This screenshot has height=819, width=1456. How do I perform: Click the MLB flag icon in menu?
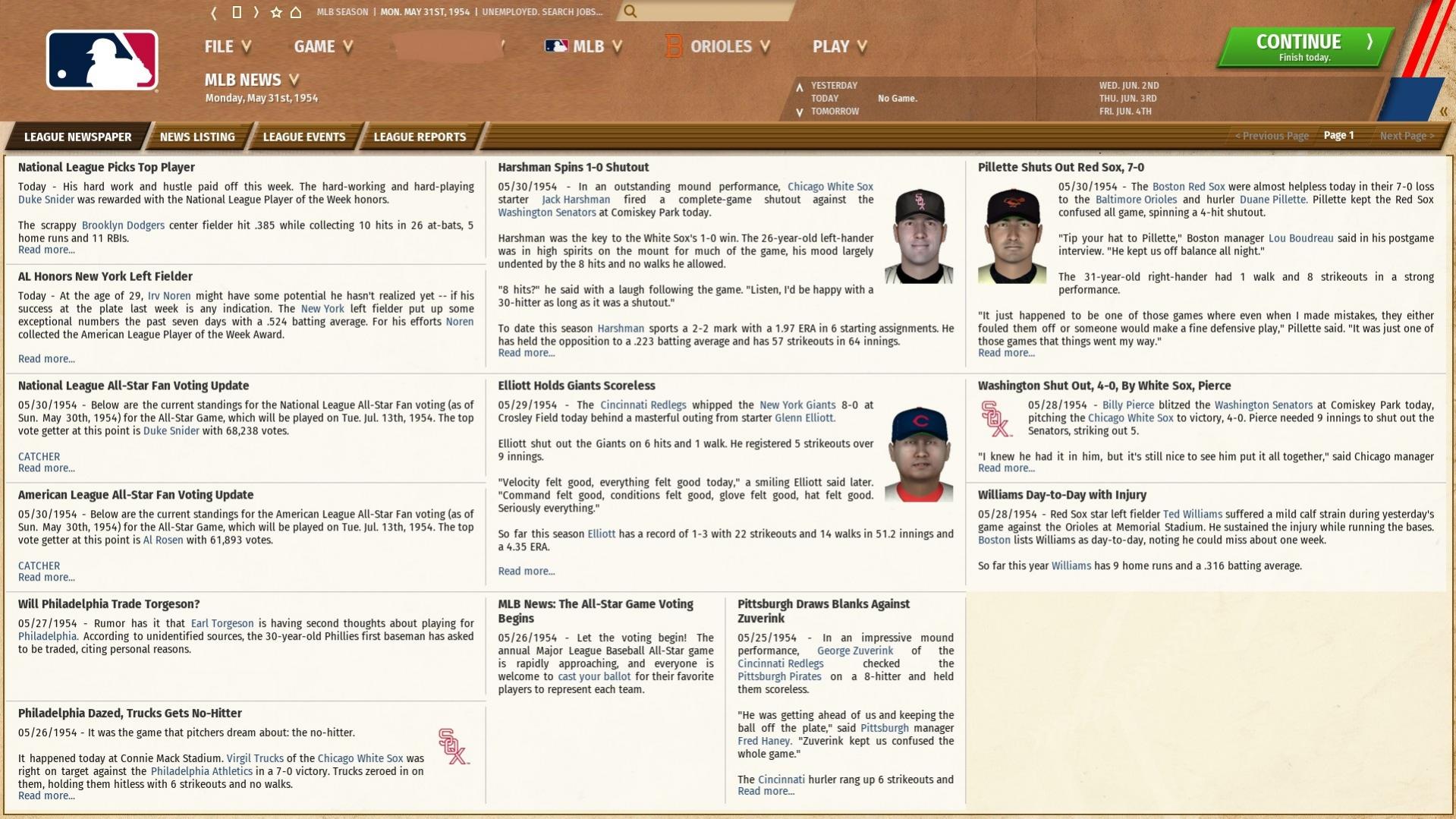coord(556,46)
